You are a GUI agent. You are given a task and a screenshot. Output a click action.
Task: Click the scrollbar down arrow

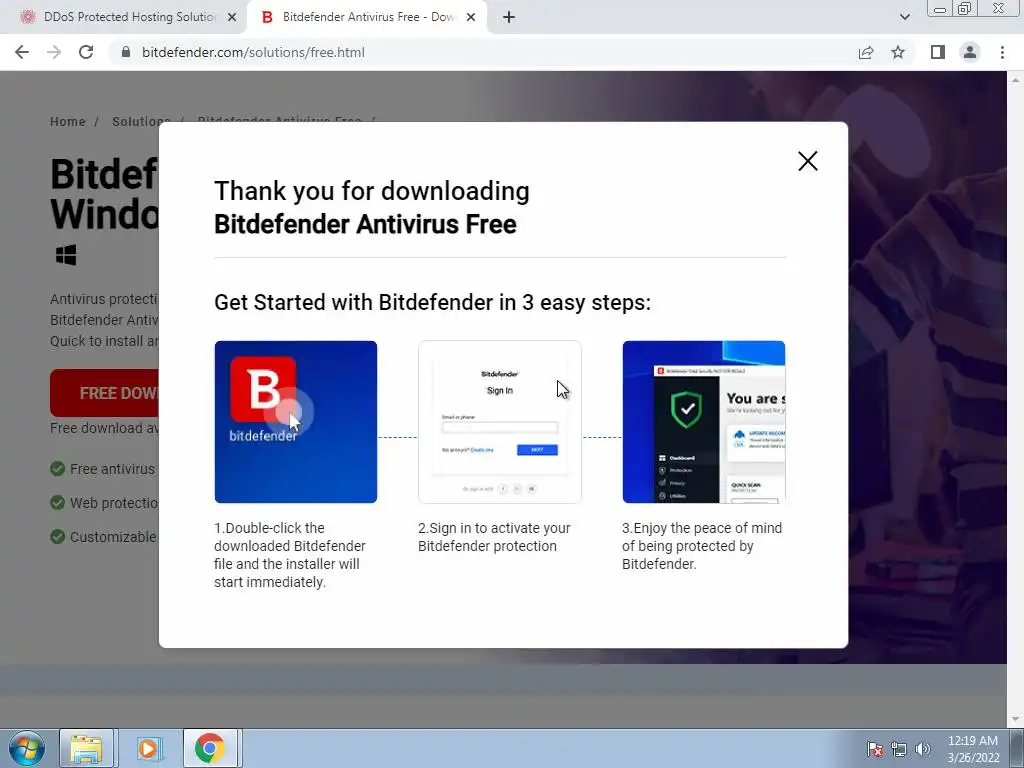pos(1016,720)
